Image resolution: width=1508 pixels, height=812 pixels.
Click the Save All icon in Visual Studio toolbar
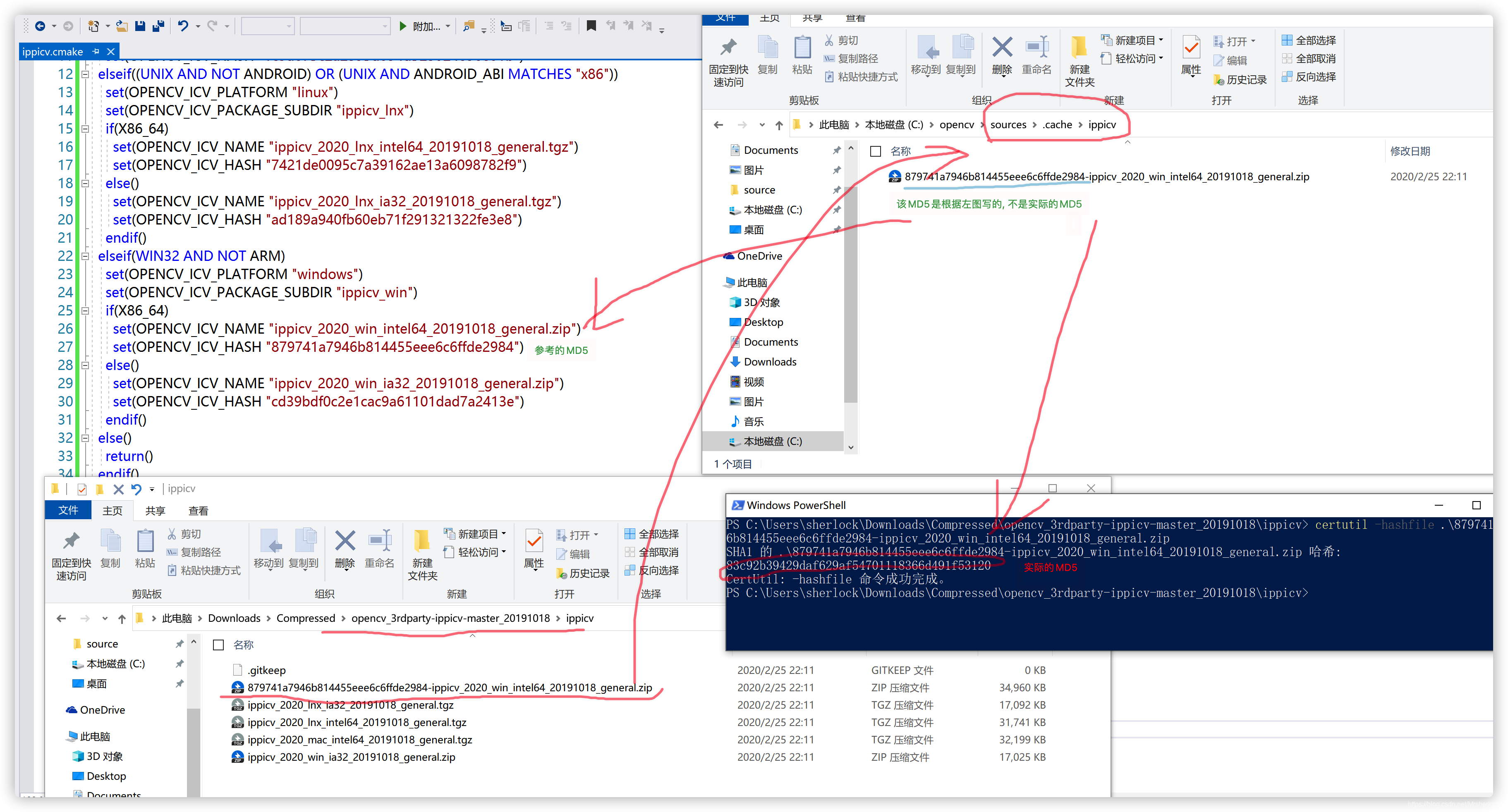[x=158, y=26]
